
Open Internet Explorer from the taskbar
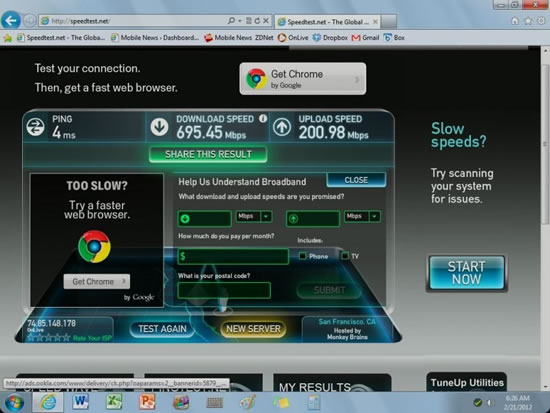pyautogui.click(x=48, y=402)
